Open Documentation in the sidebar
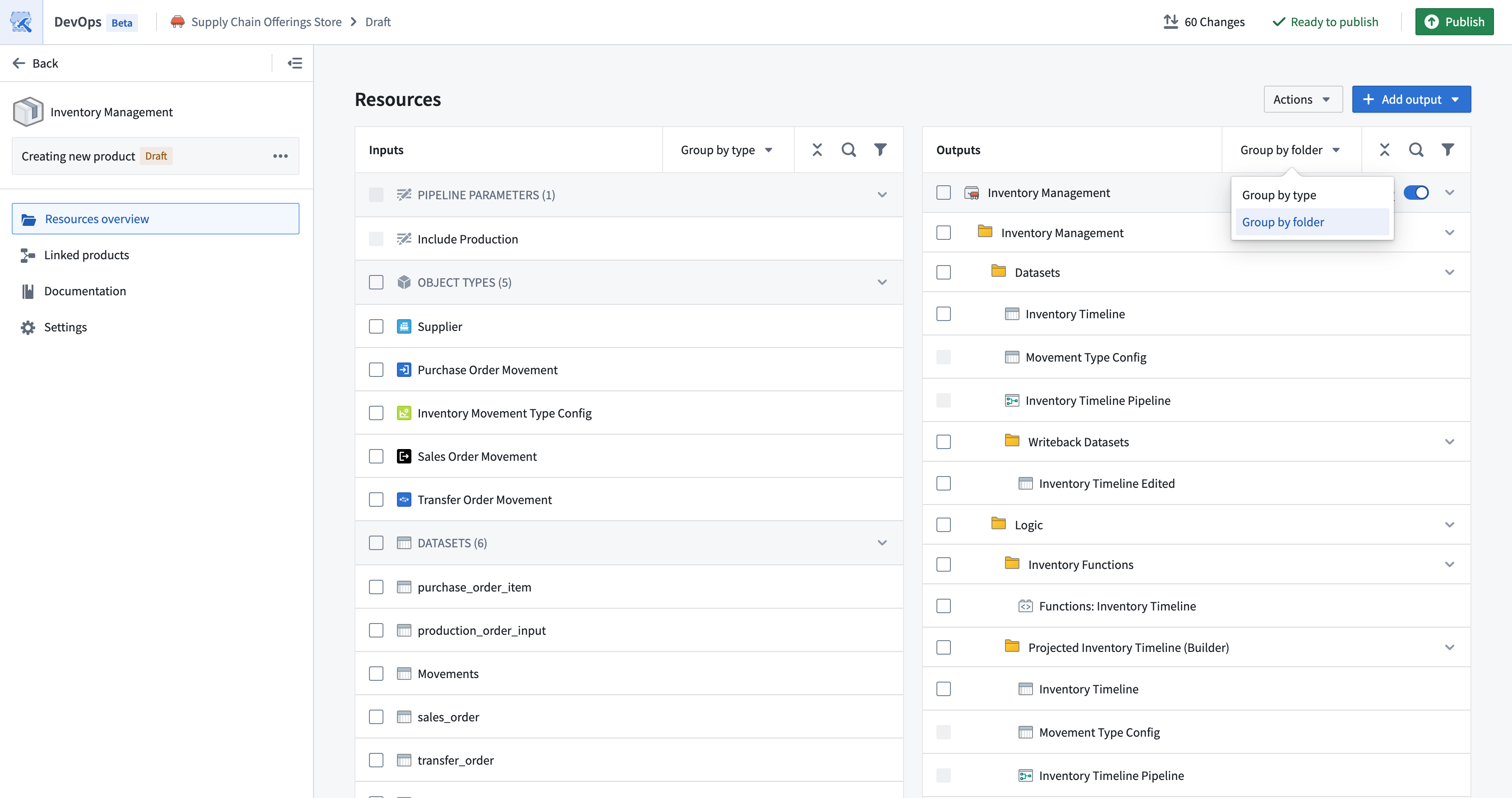Image resolution: width=1512 pixels, height=798 pixels. 155,291
